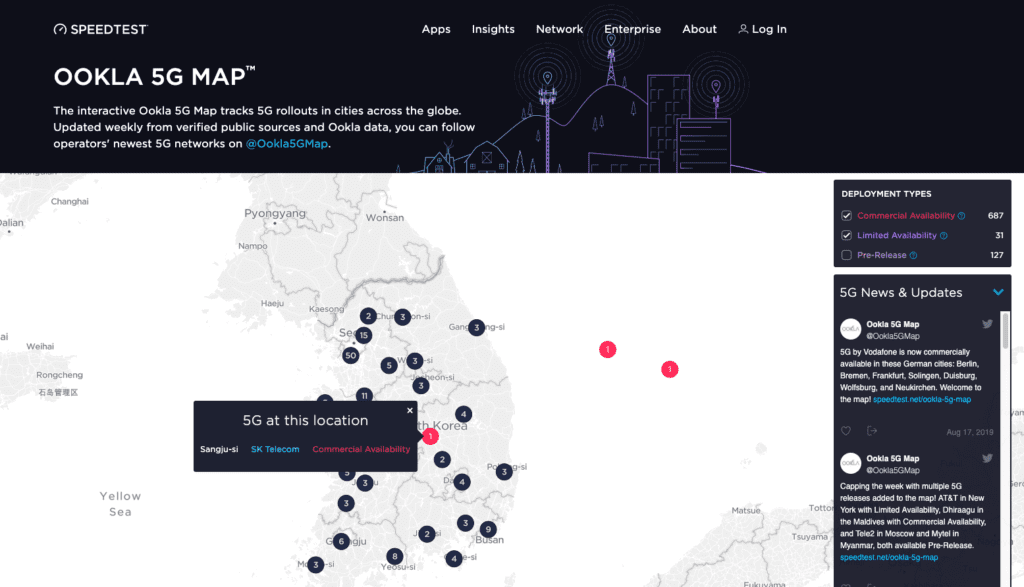
Task: Like the Vodafone Germany tweet with the heart icon
Action: (846, 431)
